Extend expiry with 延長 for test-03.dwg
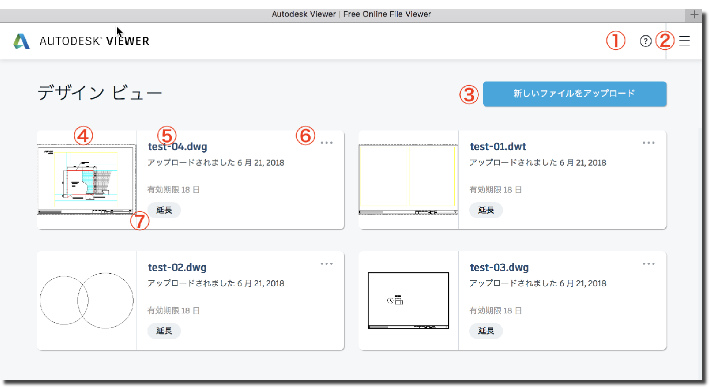Screen dimensions: 710x388 click(486, 331)
